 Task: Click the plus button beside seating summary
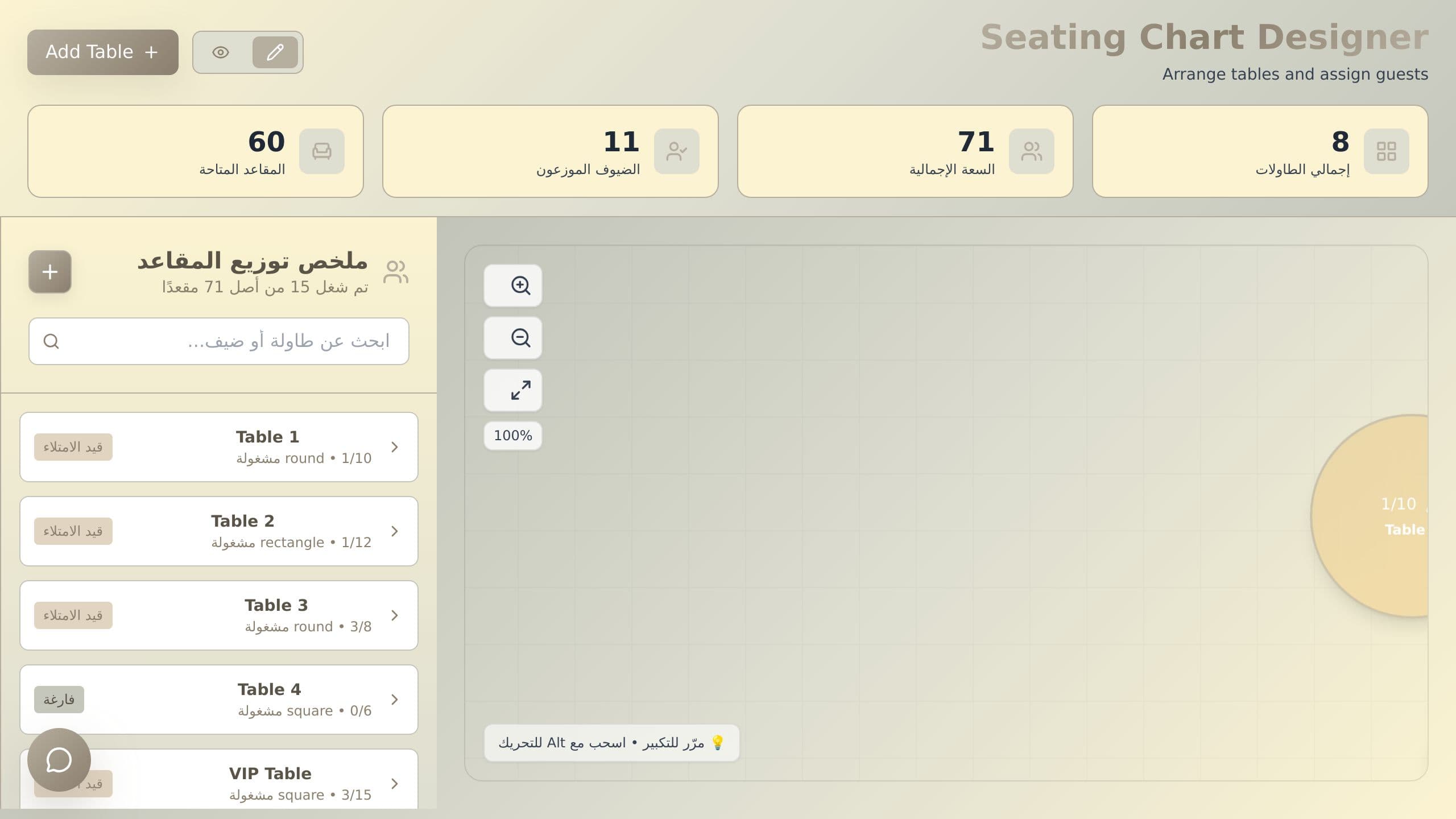click(50, 272)
